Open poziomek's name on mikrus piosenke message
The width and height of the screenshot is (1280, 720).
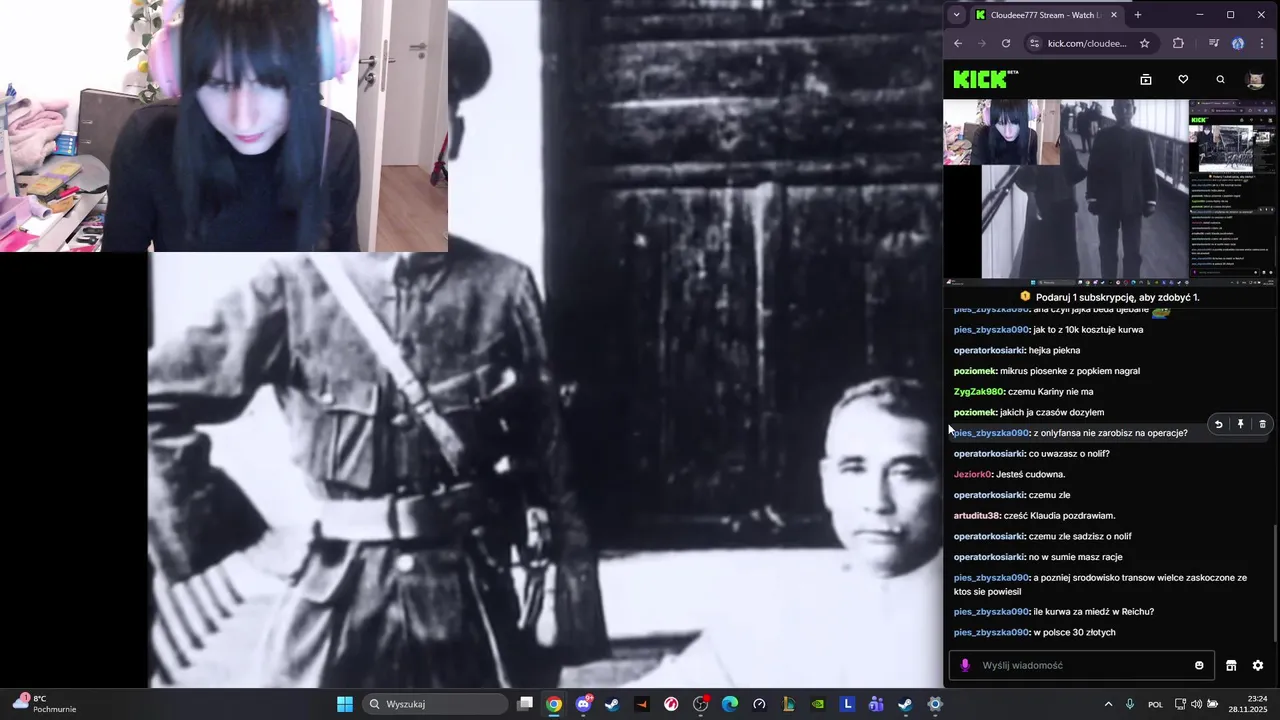click(974, 371)
